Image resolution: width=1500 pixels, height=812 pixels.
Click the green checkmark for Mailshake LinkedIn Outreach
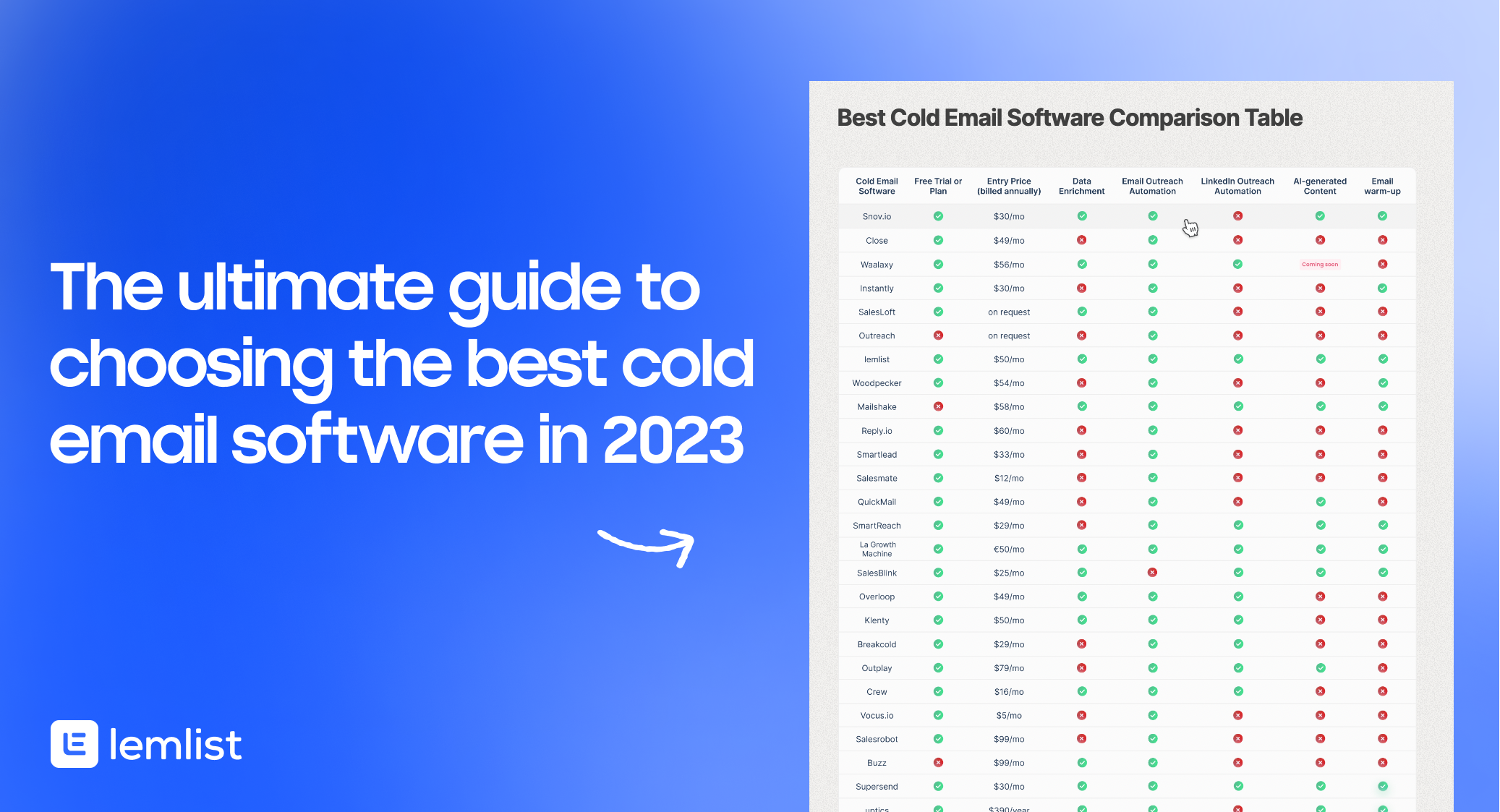(x=1237, y=406)
